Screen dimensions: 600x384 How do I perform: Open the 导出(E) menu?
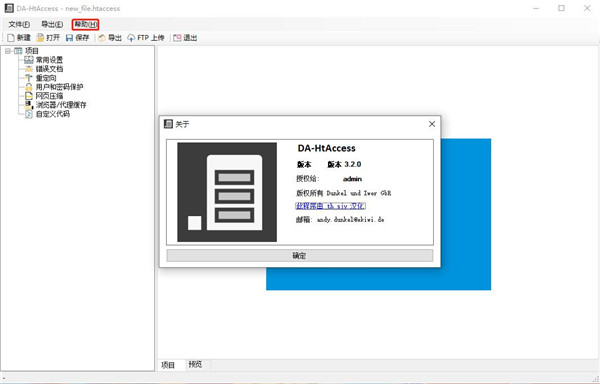point(52,24)
